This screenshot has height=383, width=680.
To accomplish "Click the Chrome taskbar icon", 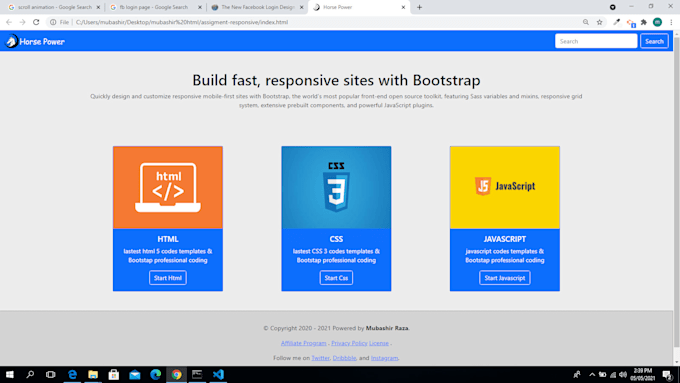I will (x=176, y=374).
